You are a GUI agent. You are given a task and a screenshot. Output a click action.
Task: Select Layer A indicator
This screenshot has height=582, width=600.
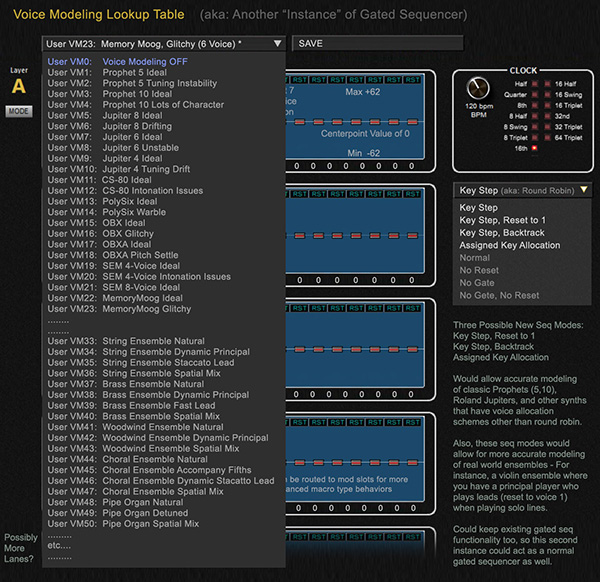(x=19, y=86)
